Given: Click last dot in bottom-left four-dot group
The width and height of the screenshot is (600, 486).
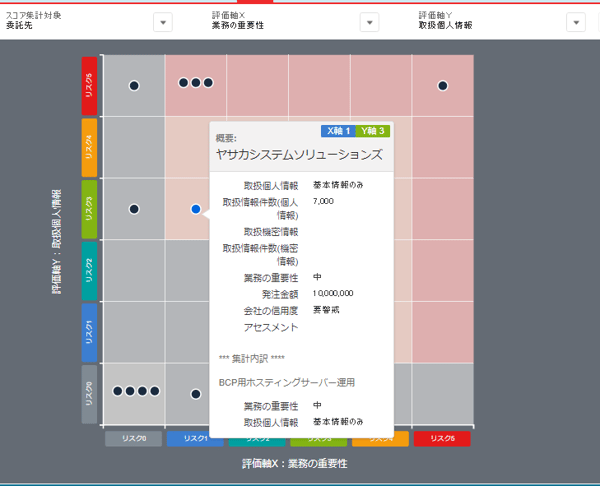Looking at the screenshot, I should pos(153,391).
